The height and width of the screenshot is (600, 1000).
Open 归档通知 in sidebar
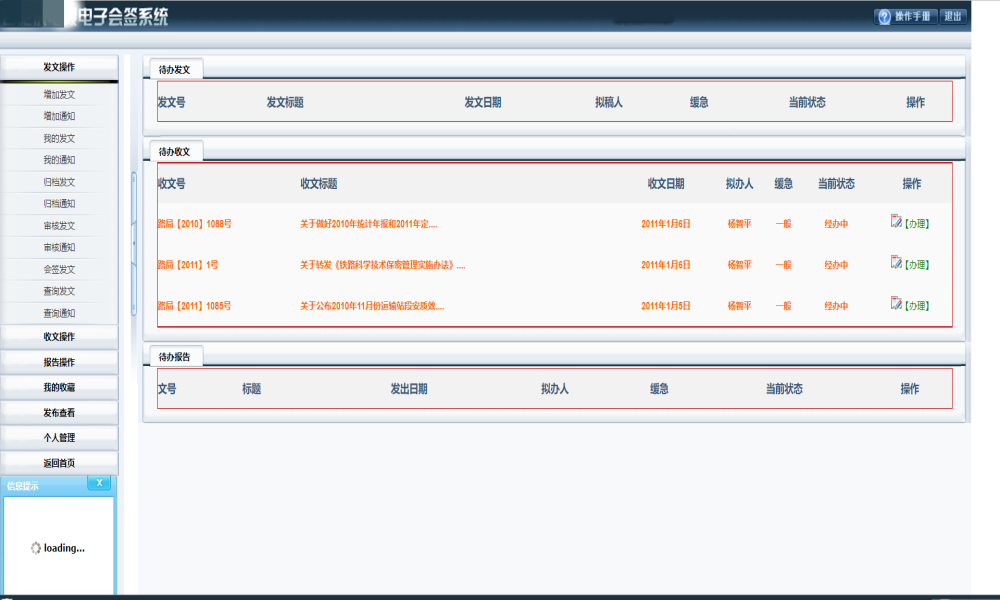coord(59,204)
